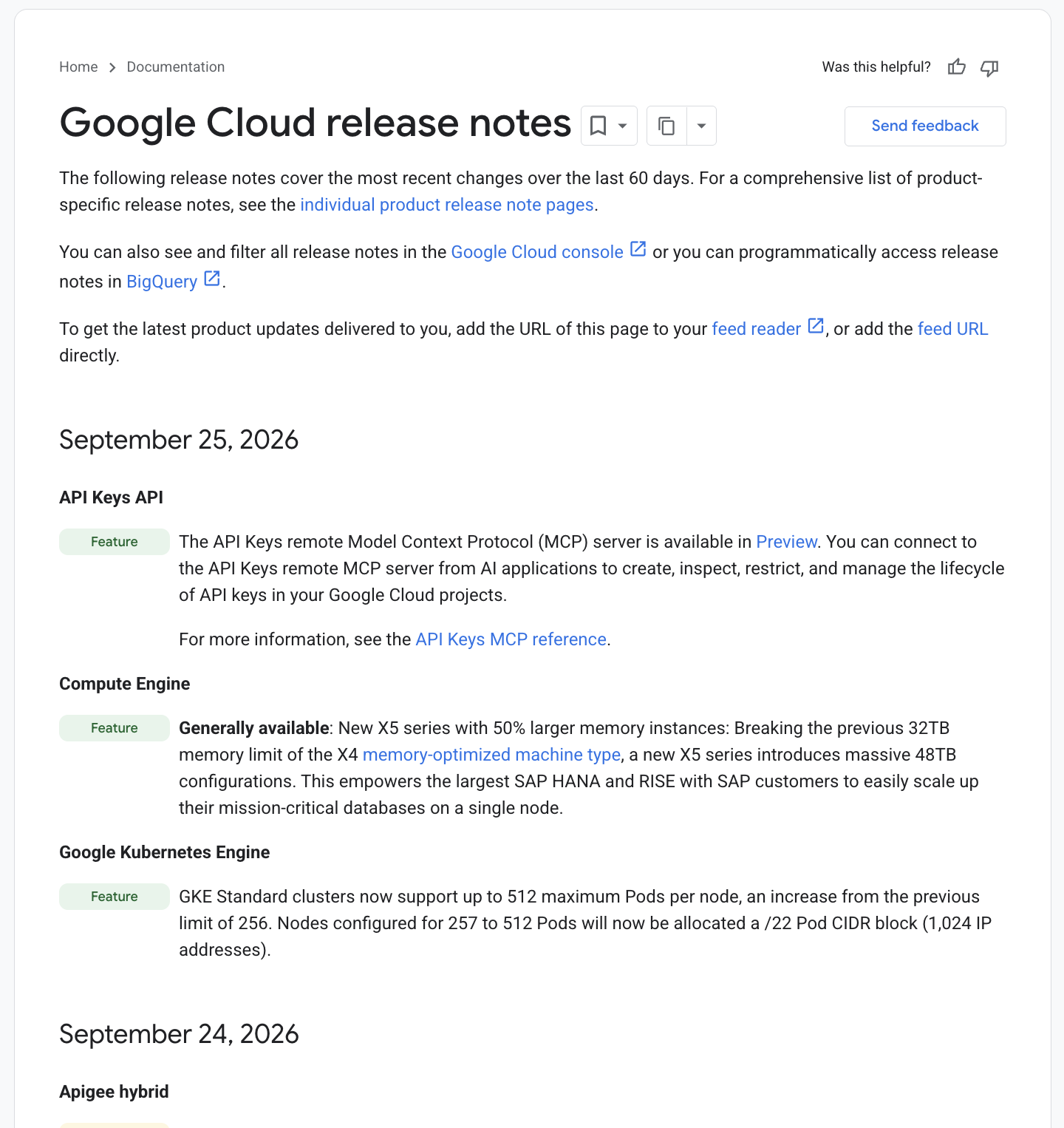The height and width of the screenshot is (1128, 1064).
Task: Expand the bookmark dropdown arrow
Action: coord(623,126)
